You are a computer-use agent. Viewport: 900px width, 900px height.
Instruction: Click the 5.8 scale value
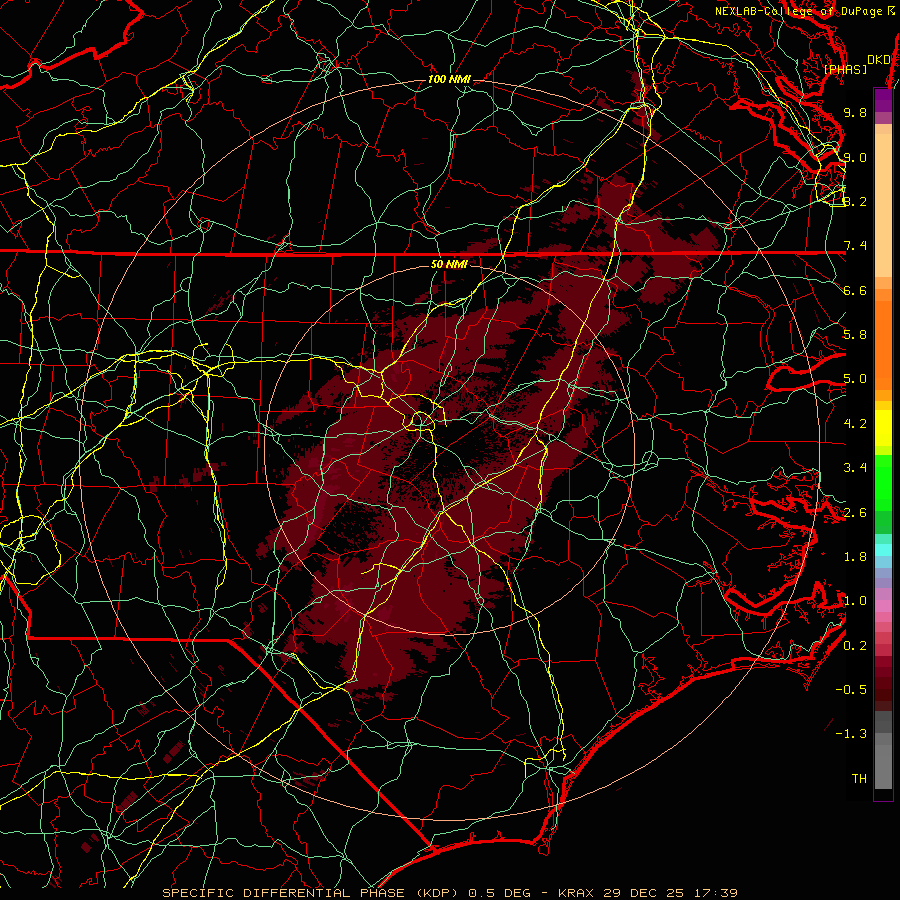point(855,335)
